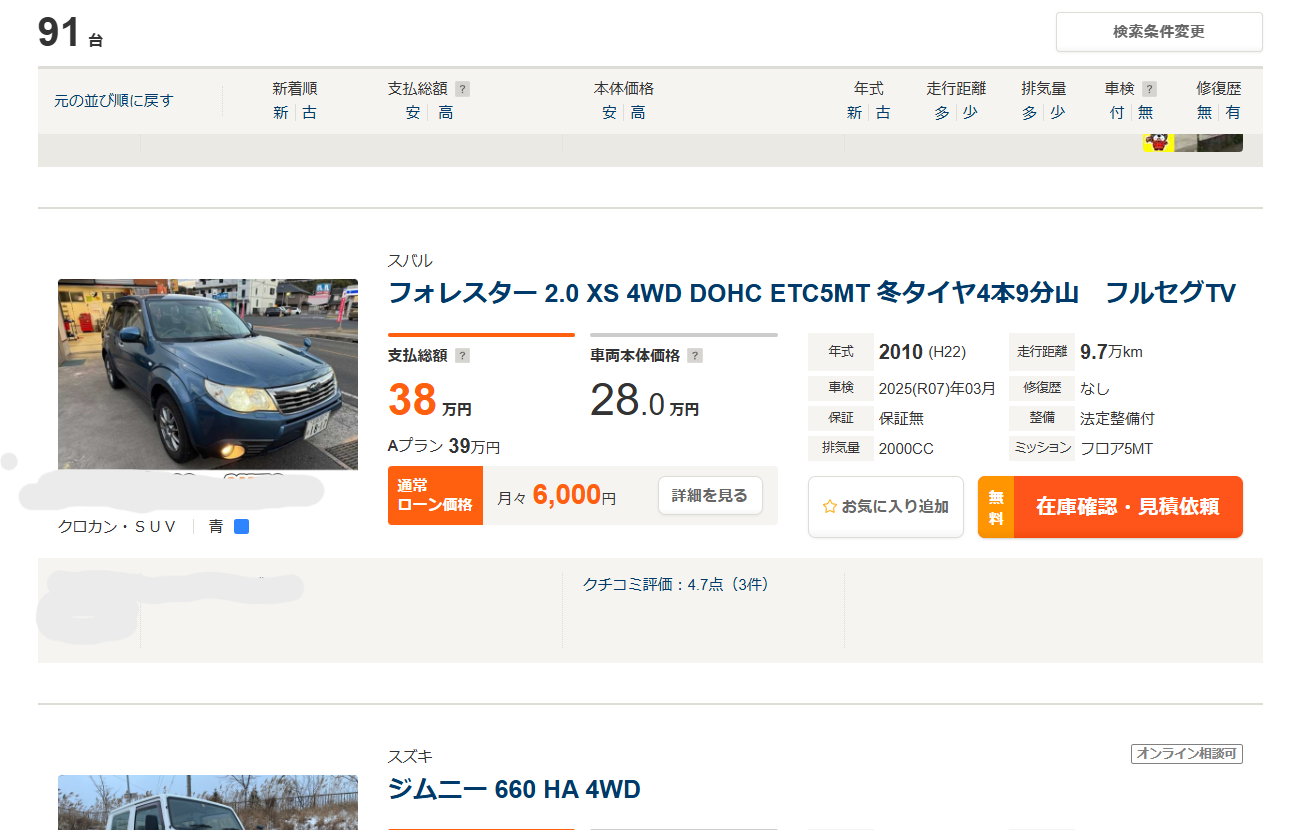Open help icon next to 支払総額 sort header

462,89
